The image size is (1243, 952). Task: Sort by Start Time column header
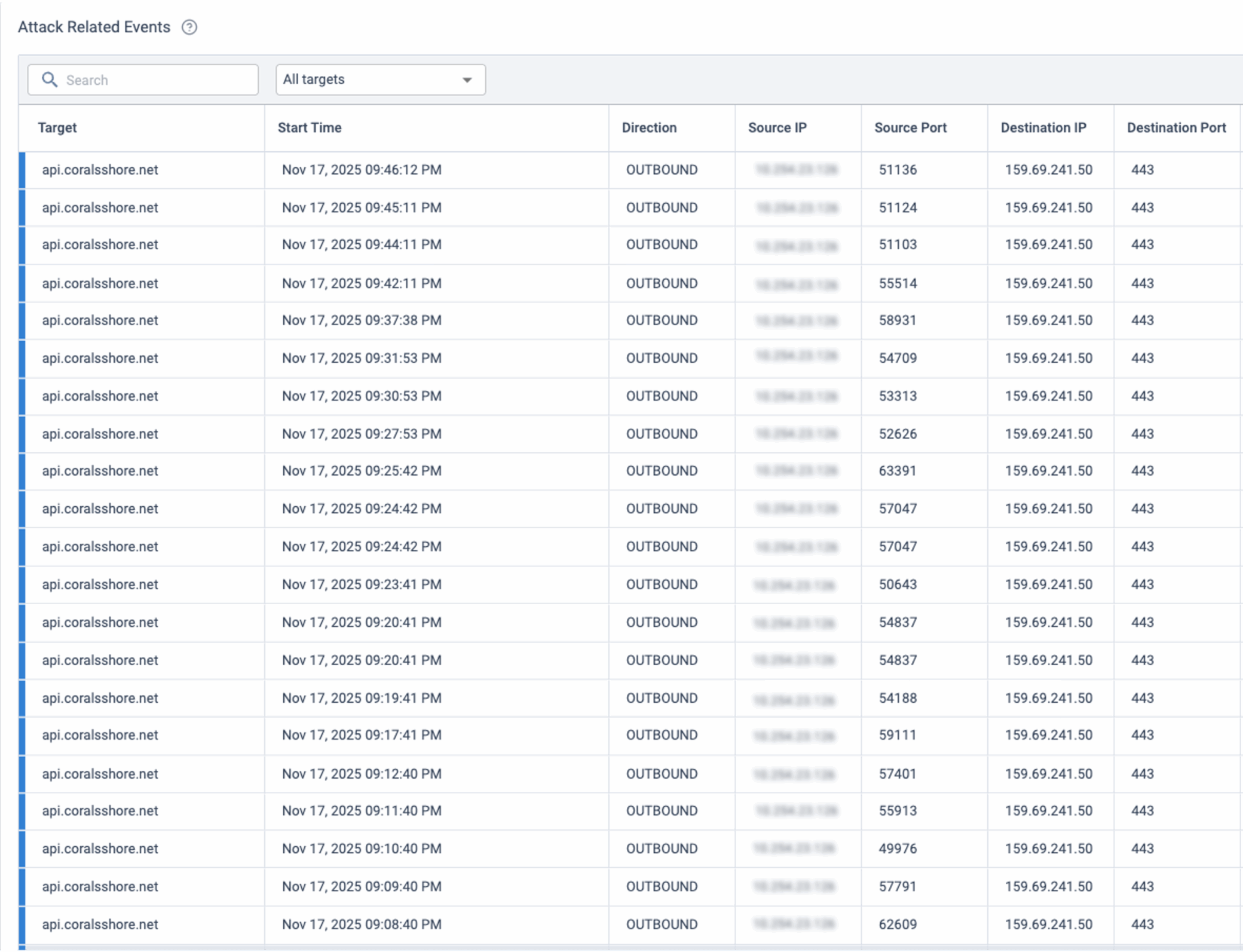(x=310, y=128)
